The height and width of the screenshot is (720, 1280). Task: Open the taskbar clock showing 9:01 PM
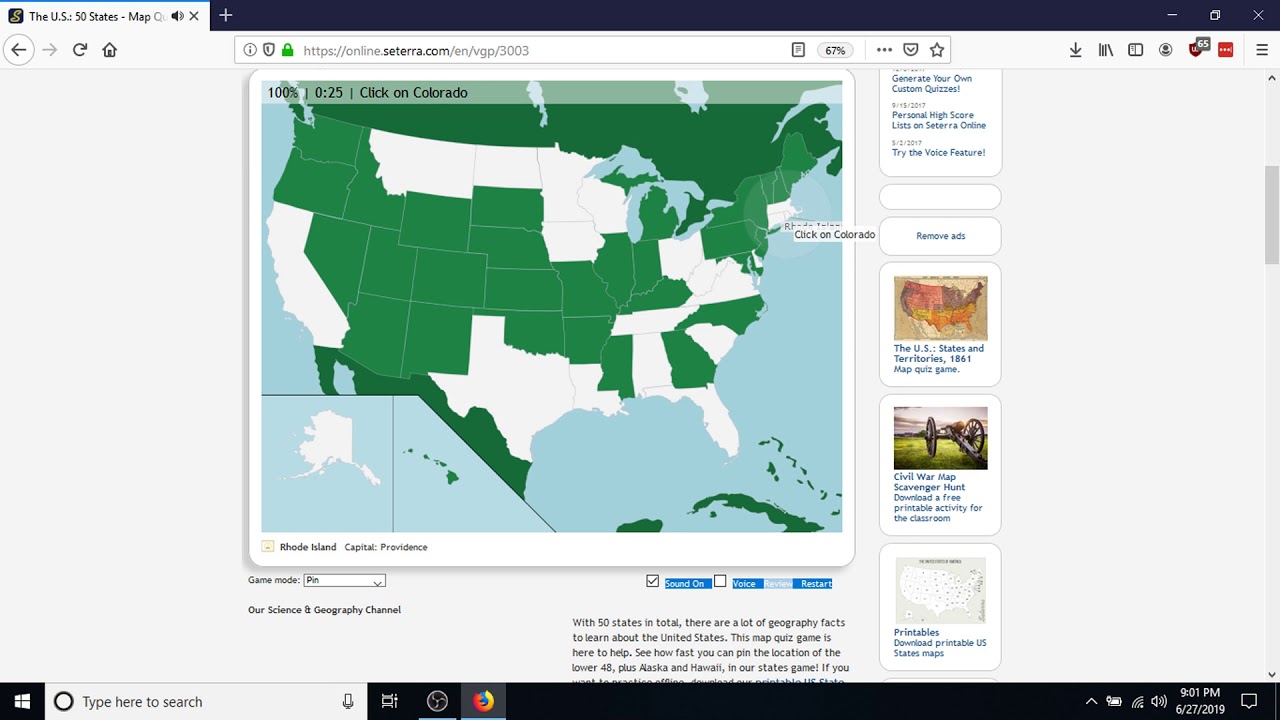(x=1200, y=701)
